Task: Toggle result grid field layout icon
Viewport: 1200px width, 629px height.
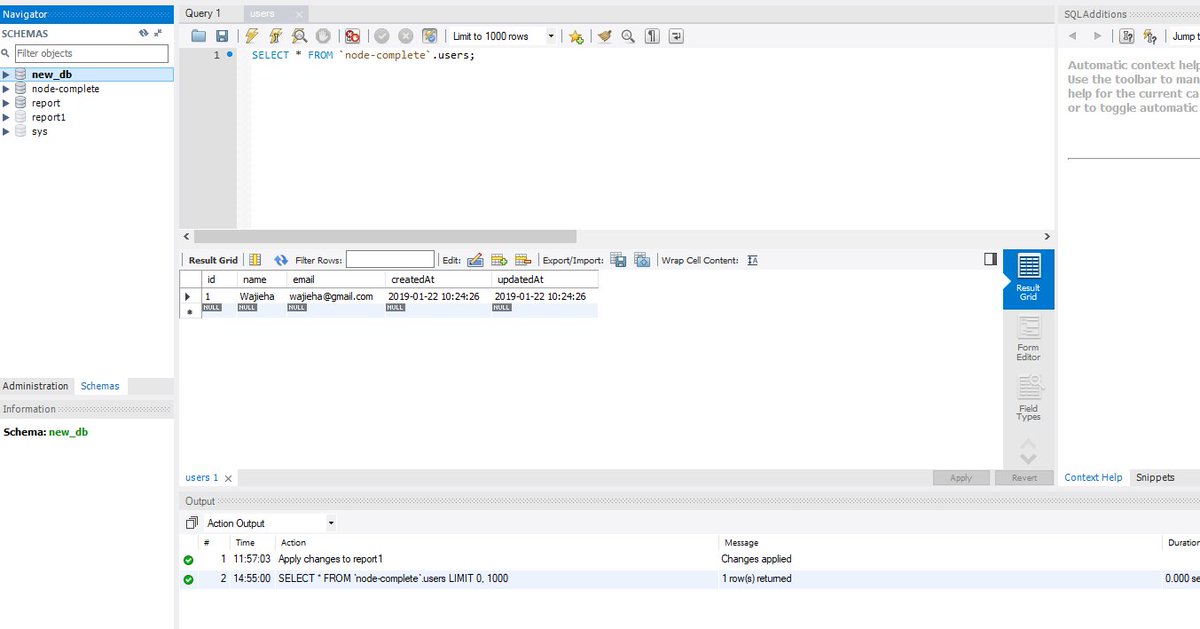Action: (255, 260)
